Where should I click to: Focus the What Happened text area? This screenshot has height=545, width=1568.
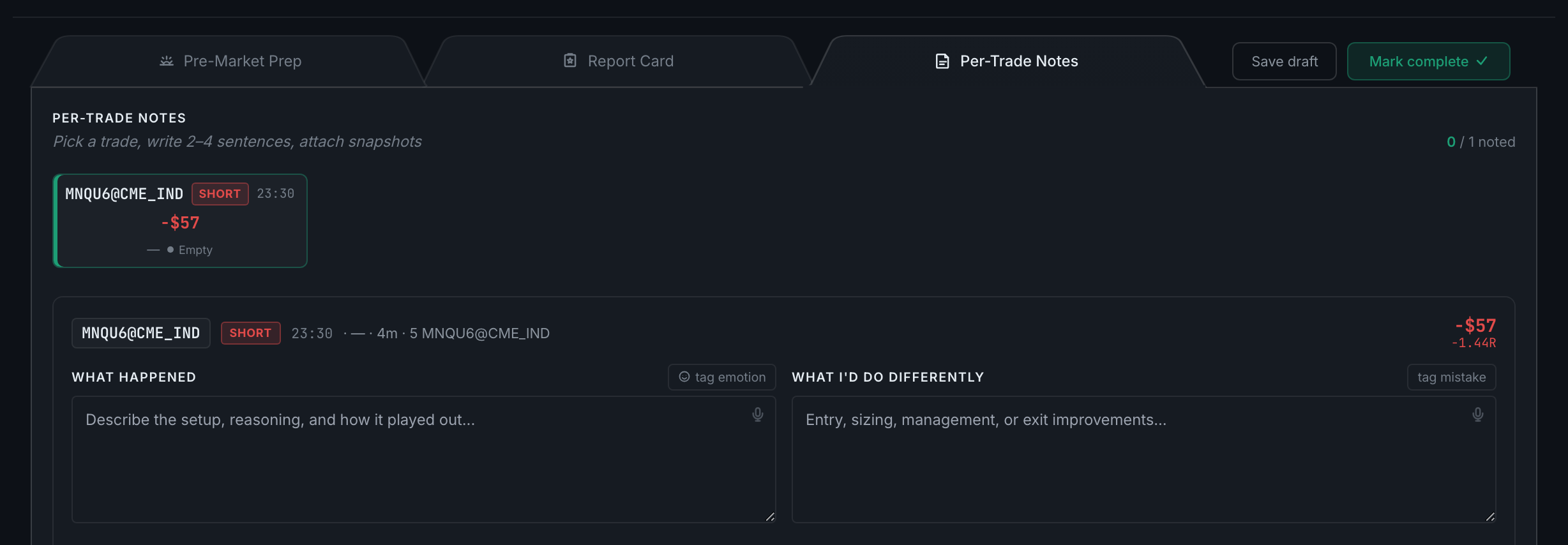424,459
